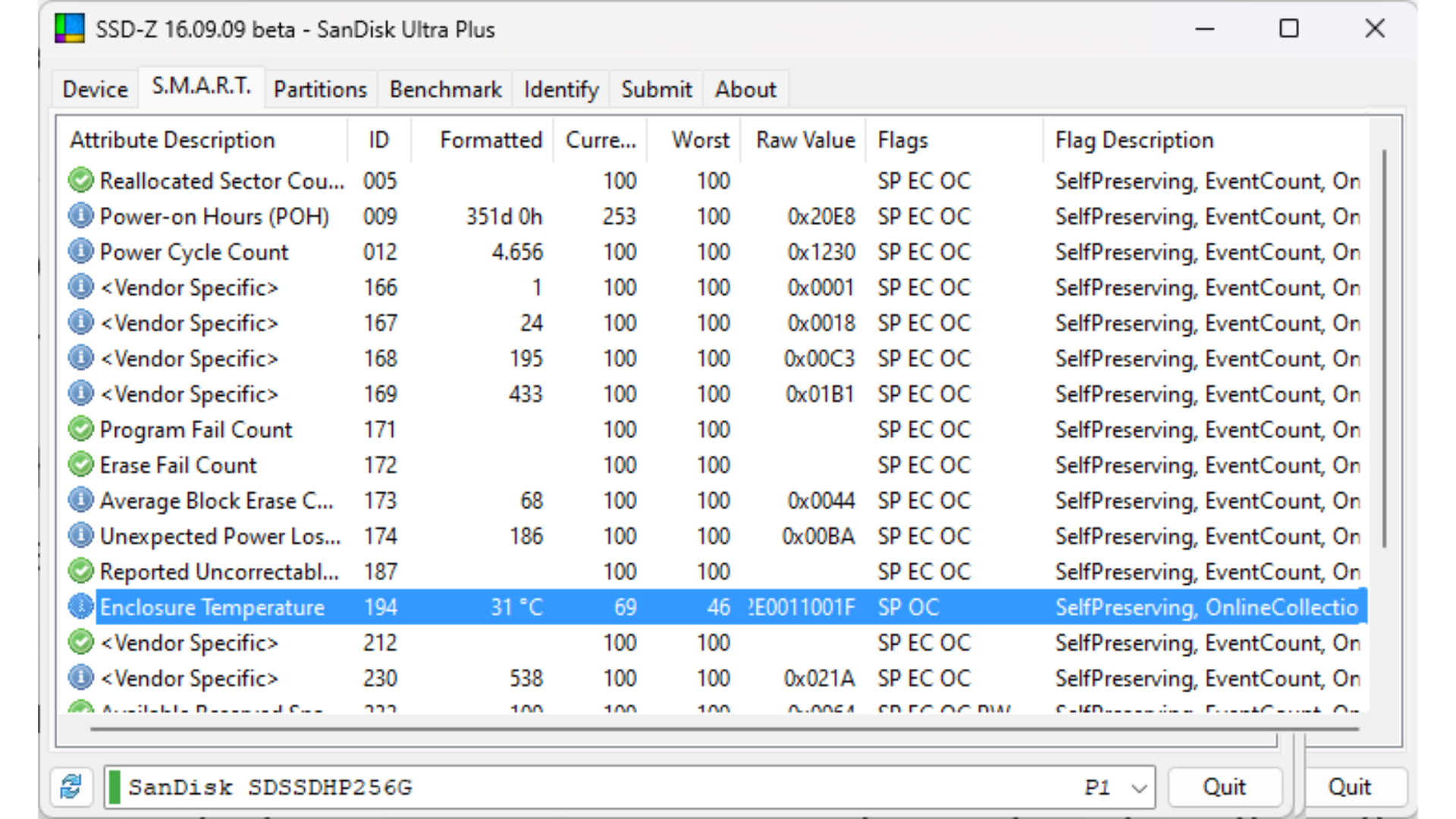Click info icon beside Power Cycle Count
Screen dimensions: 1456x819
tap(80, 252)
